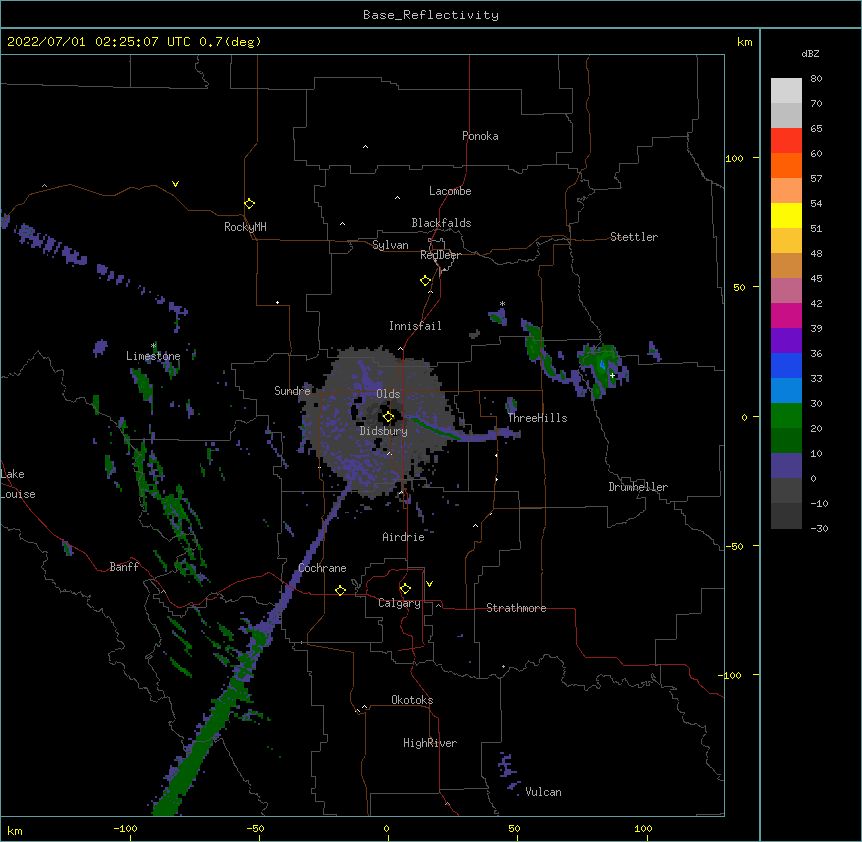Click the 2022/07/01 02:25:07 UTC timestamp
This screenshot has height=842, width=862.
pyautogui.click(x=99, y=42)
